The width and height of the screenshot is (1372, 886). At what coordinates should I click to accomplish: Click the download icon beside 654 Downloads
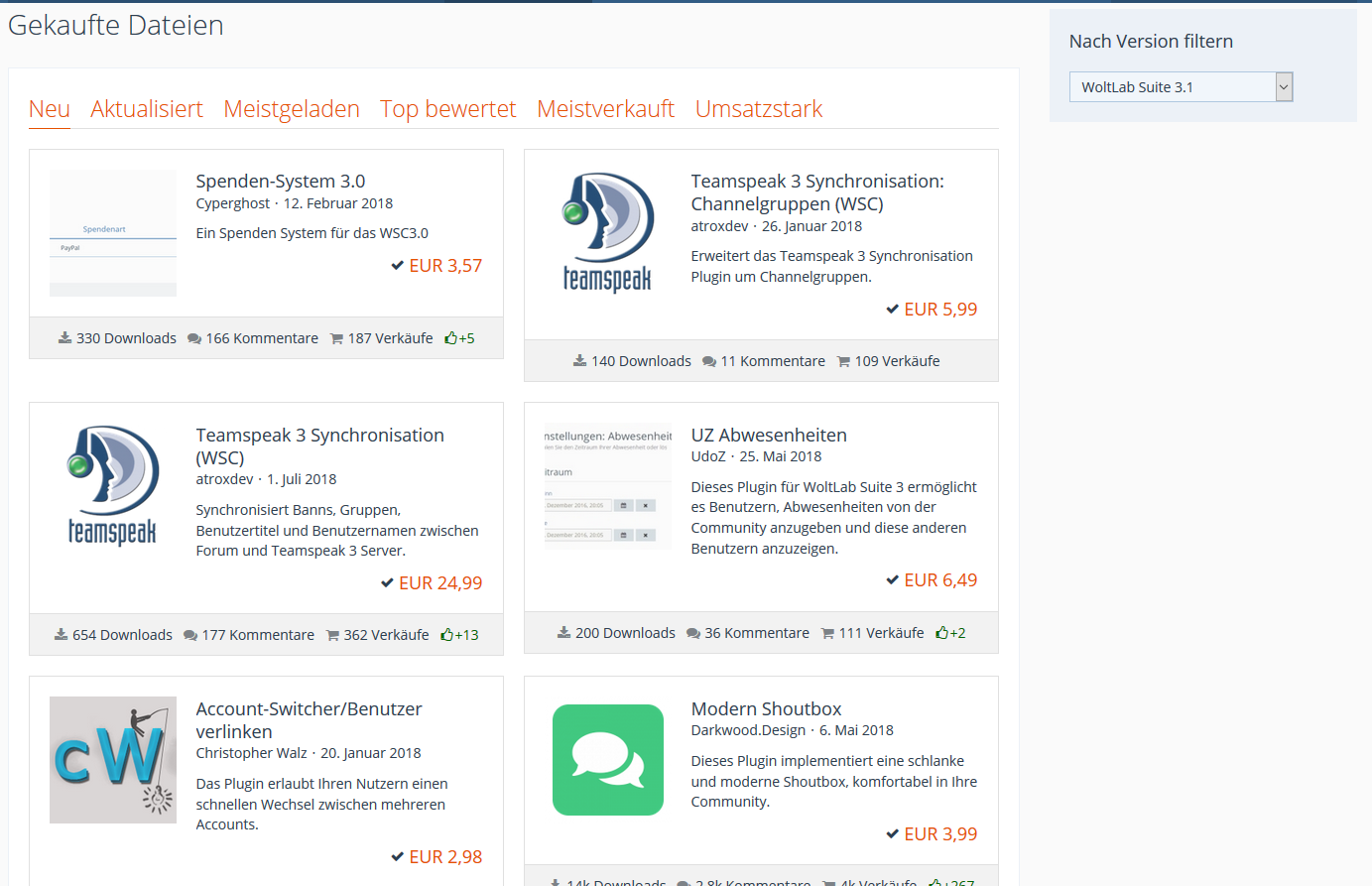pos(61,635)
